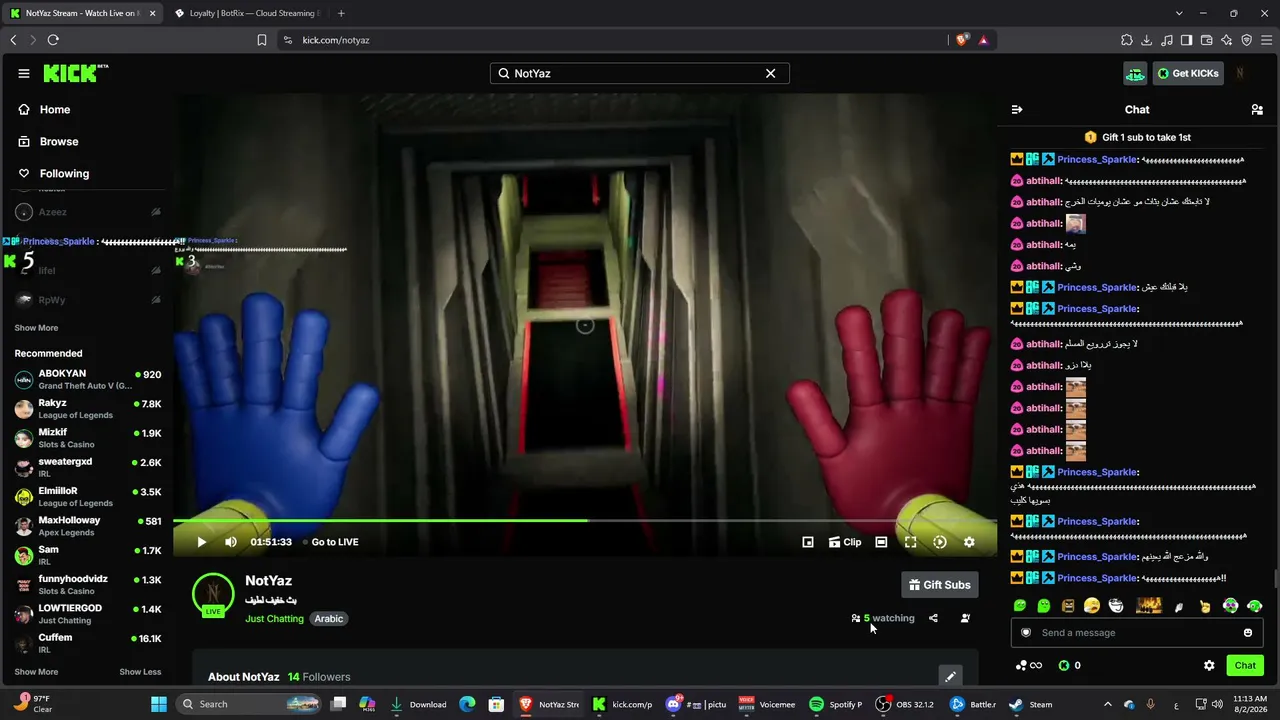Toggle theater mode
1280x720 pixels.
coord(881,542)
